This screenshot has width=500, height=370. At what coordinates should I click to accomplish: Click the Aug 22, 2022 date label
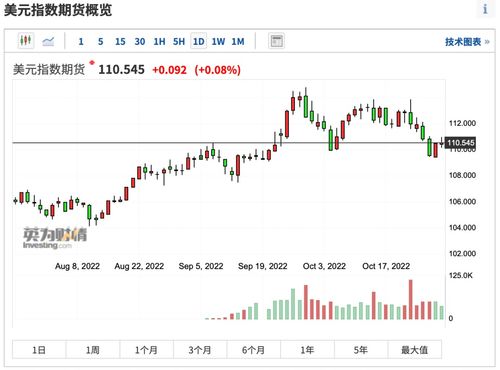tap(139, 266)
